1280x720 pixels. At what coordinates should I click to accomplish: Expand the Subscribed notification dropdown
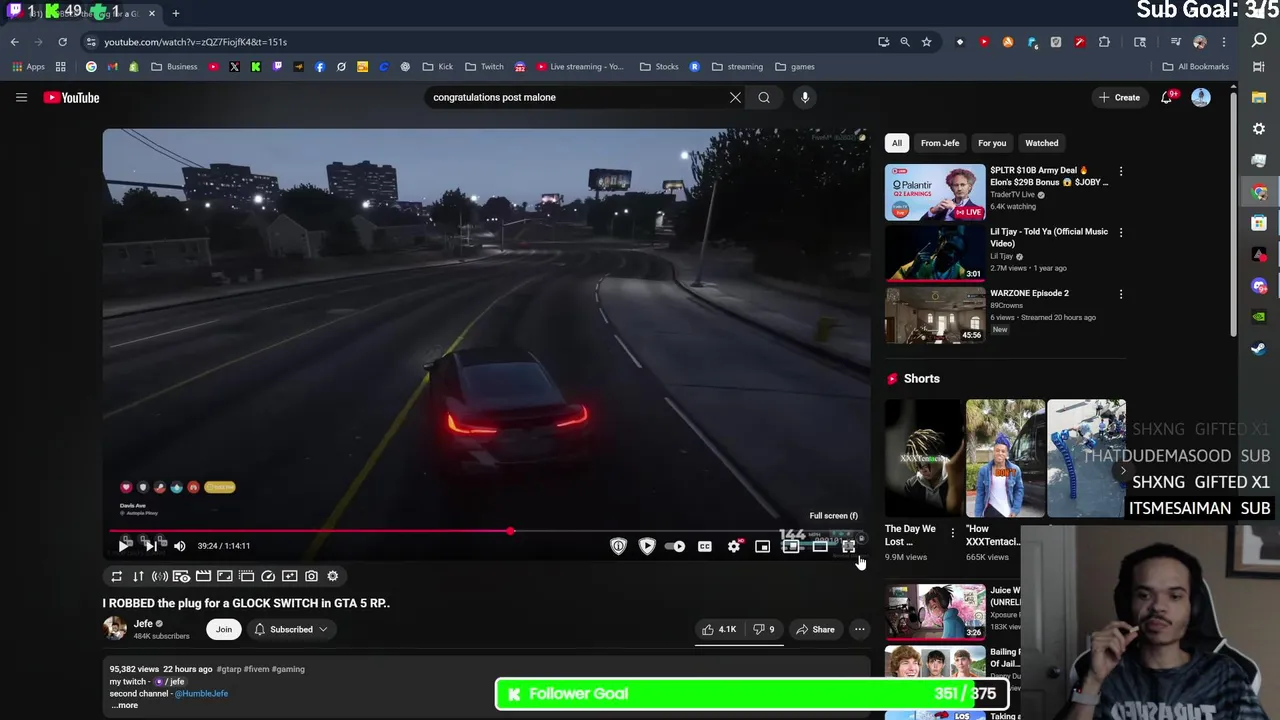tap(291, 629)
